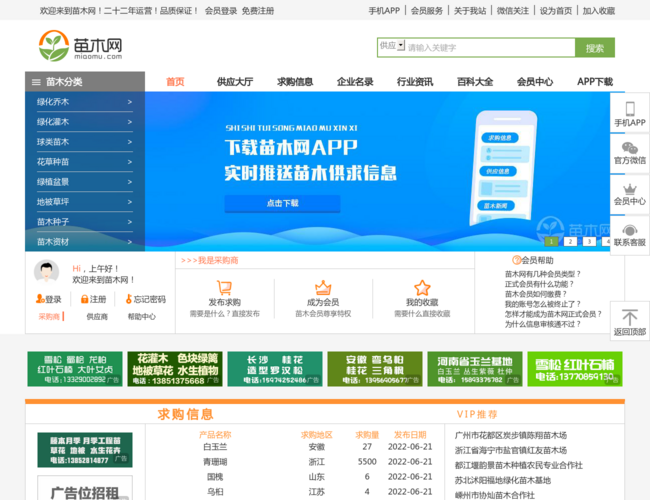
Task: Click the 登录 person icon link
Action: tap(49, 299)
